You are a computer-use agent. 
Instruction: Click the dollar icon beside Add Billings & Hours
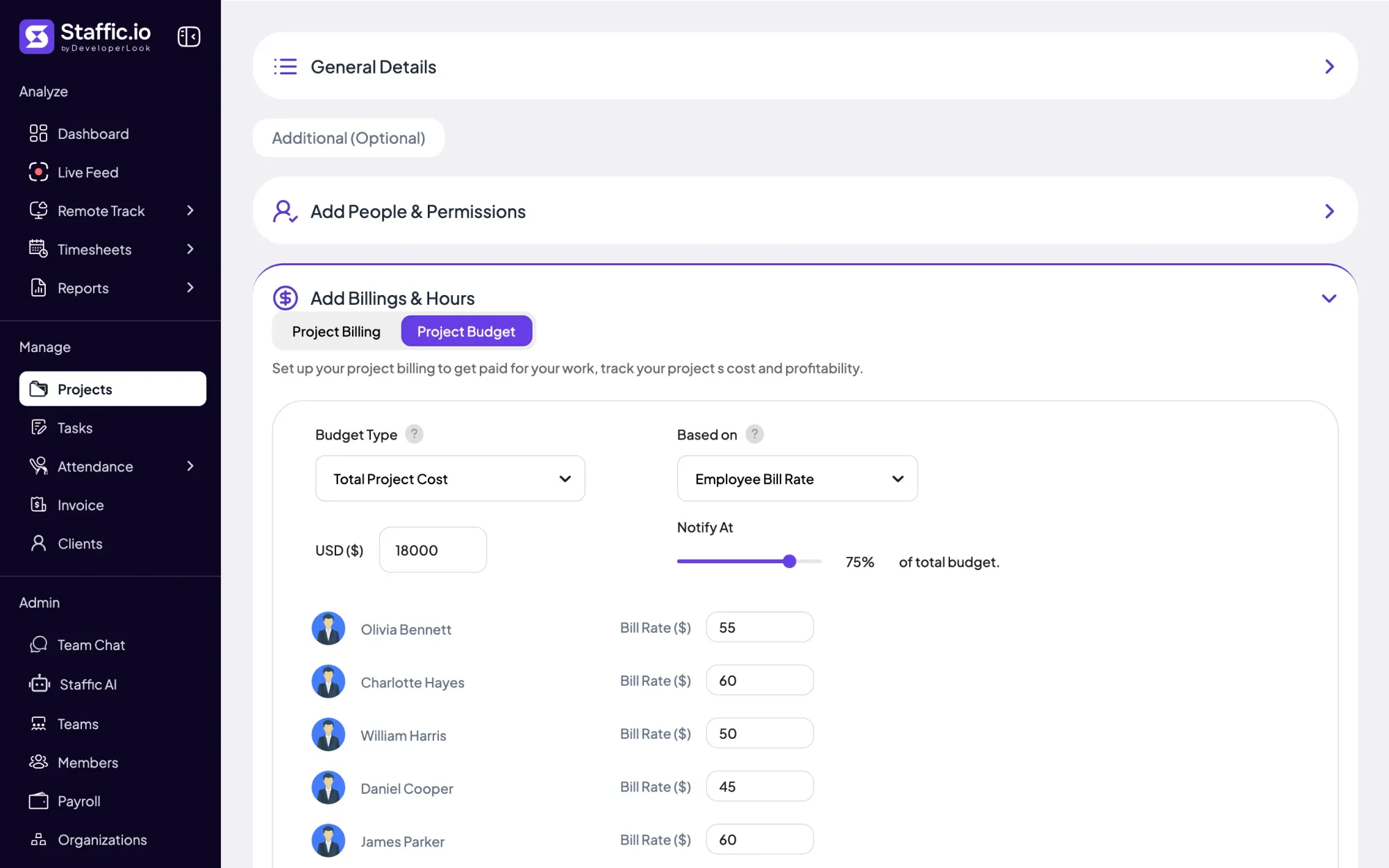point(285,298)
